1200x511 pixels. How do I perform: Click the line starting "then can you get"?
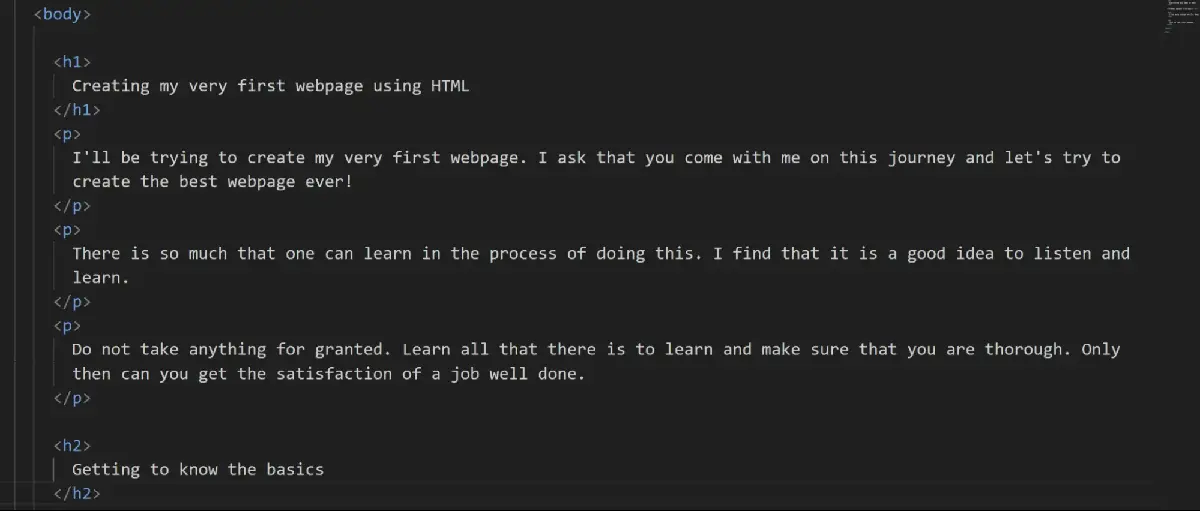pyautogui.click(x=328, y=374)
